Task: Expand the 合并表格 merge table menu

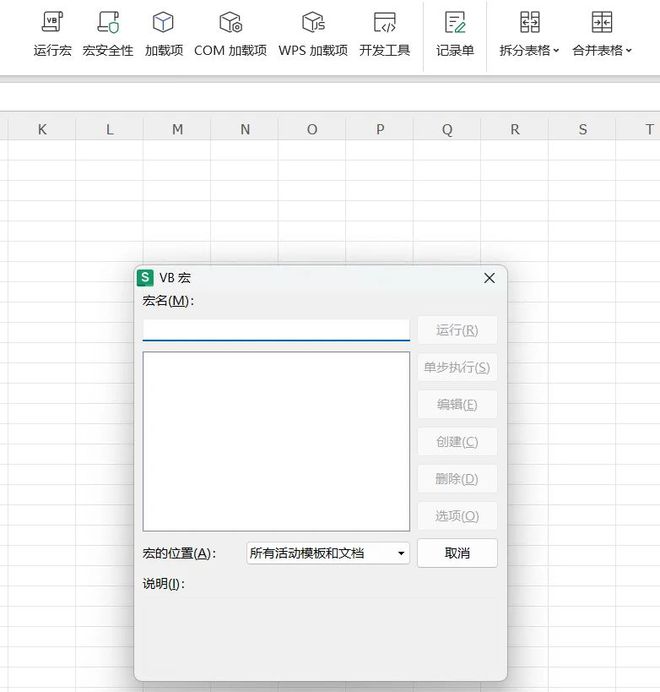Action: click(602, 34)
